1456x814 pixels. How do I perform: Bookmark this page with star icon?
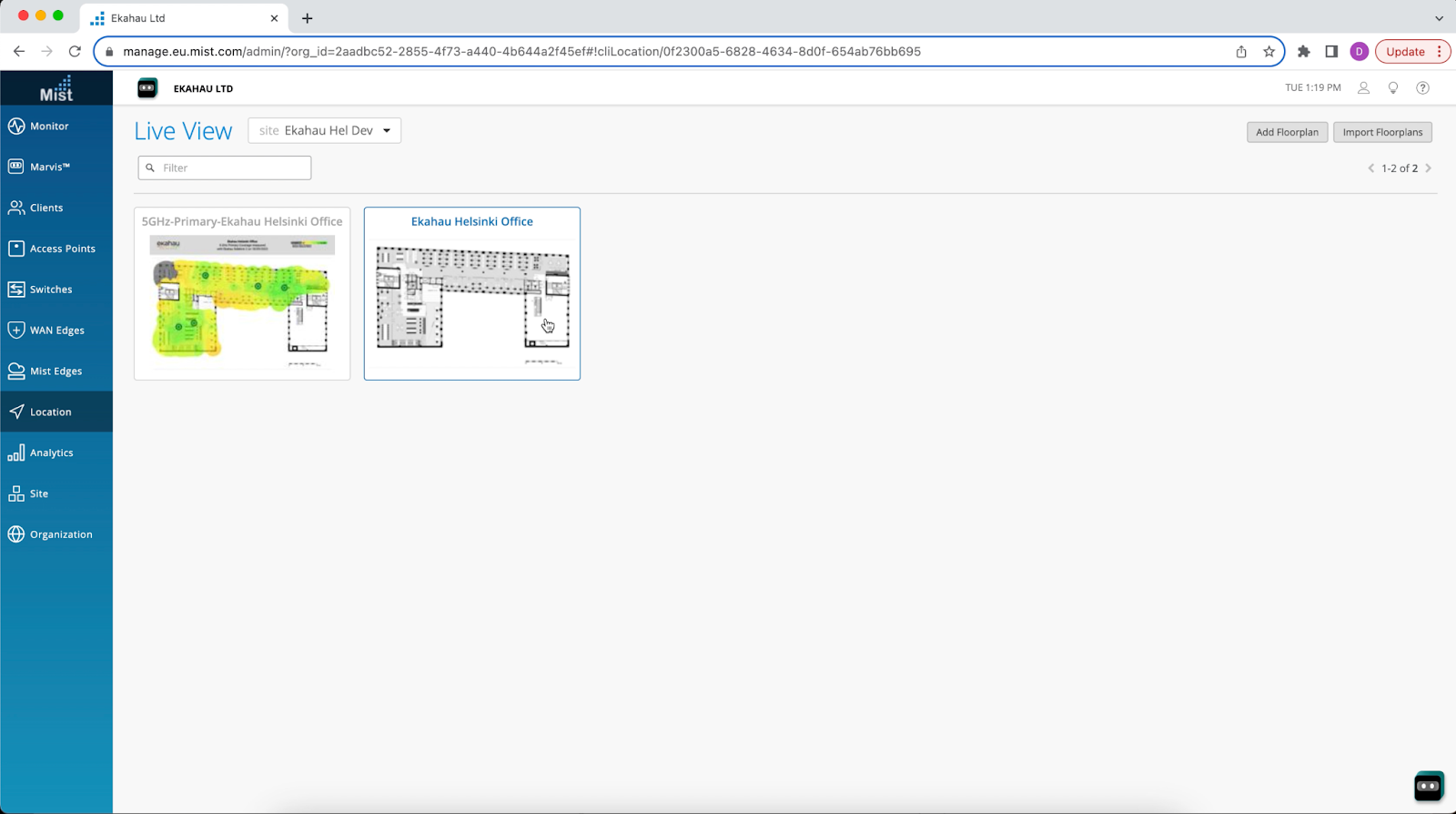coord(1269,52)
